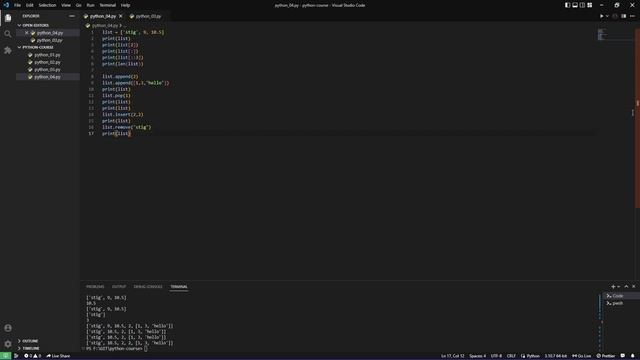Open the Search view in activity bar
The image size is (640, 360).
8,34
